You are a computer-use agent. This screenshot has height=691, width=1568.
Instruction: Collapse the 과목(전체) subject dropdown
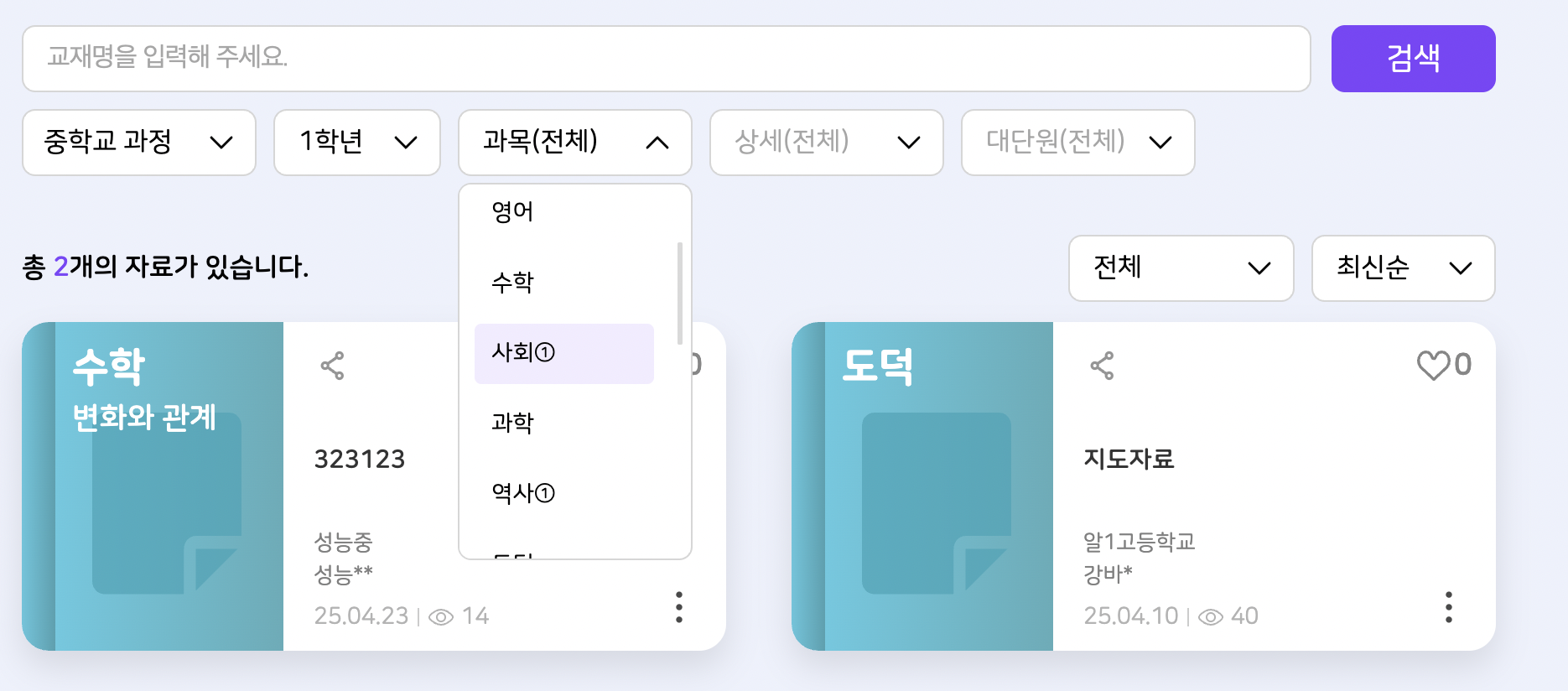(x=575, y=143)
